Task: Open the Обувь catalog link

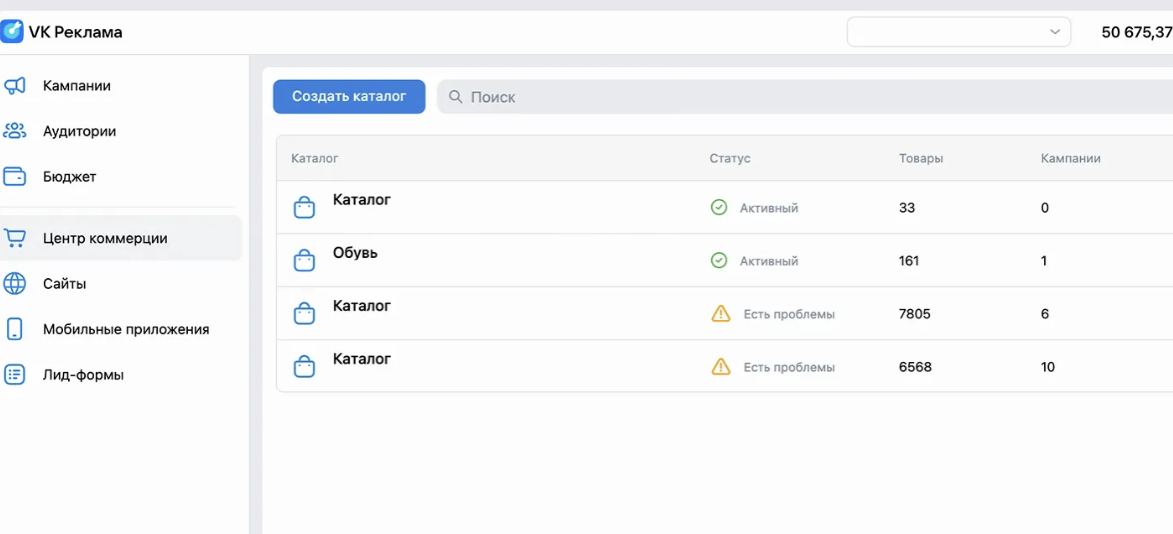Action: pos(355,253)
